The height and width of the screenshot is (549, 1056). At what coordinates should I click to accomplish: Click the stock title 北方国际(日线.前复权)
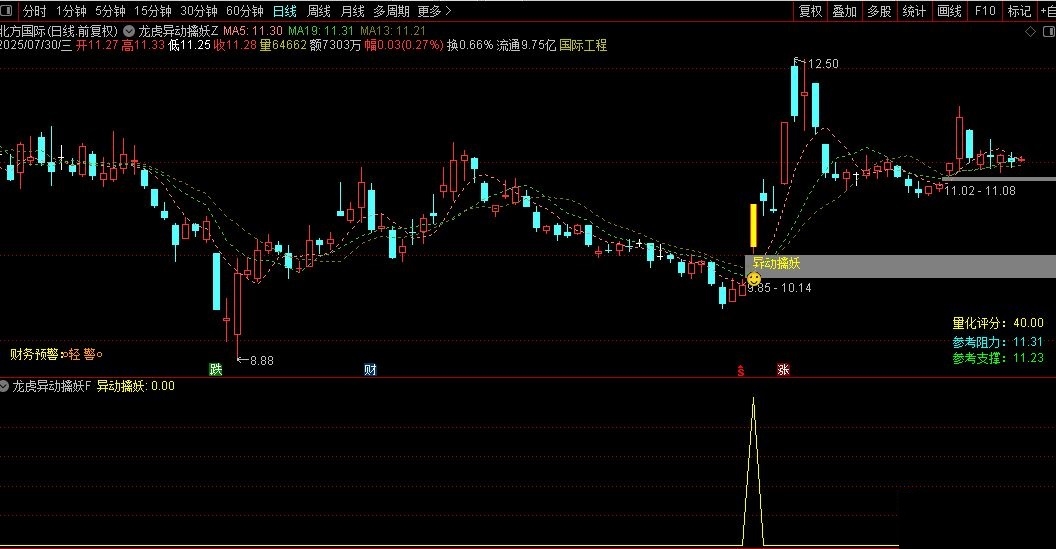(59, 31)
